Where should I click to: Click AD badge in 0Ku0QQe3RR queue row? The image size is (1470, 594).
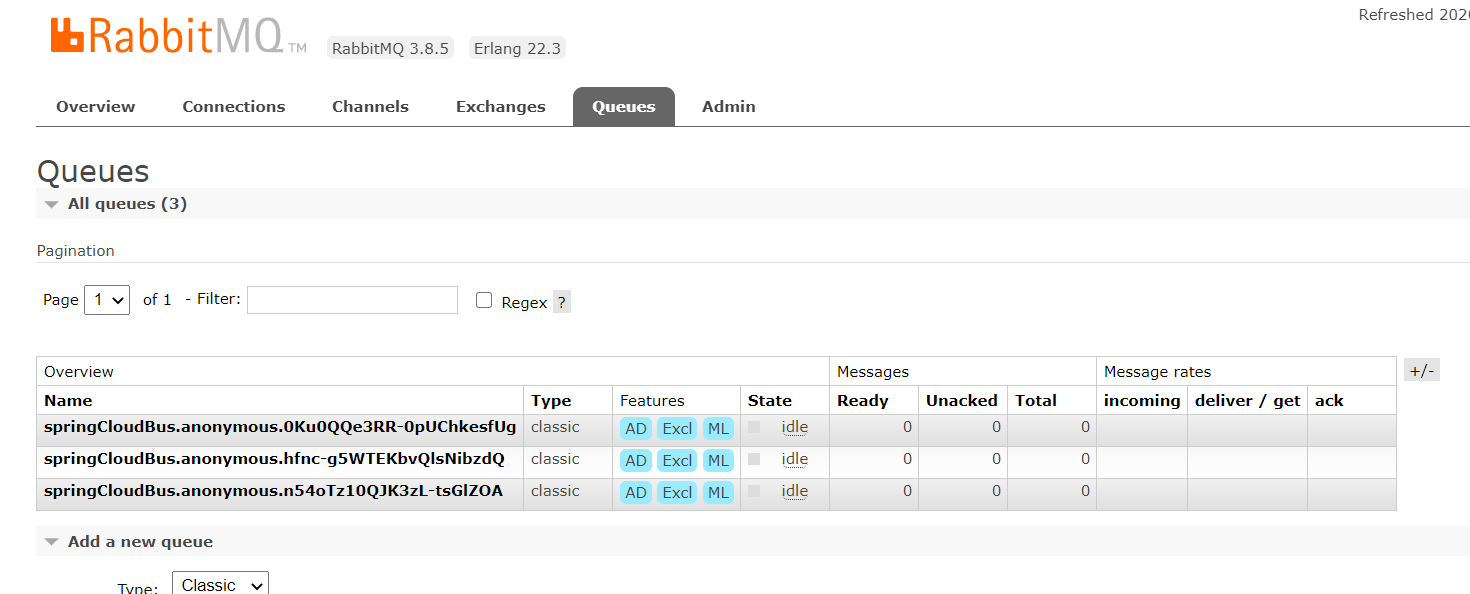(636, 429)
